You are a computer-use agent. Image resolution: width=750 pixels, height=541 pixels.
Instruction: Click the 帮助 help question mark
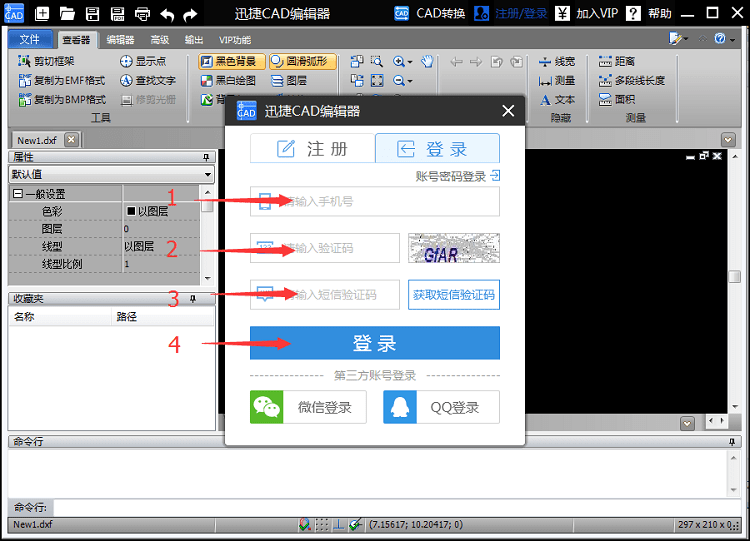coord(633,13)
